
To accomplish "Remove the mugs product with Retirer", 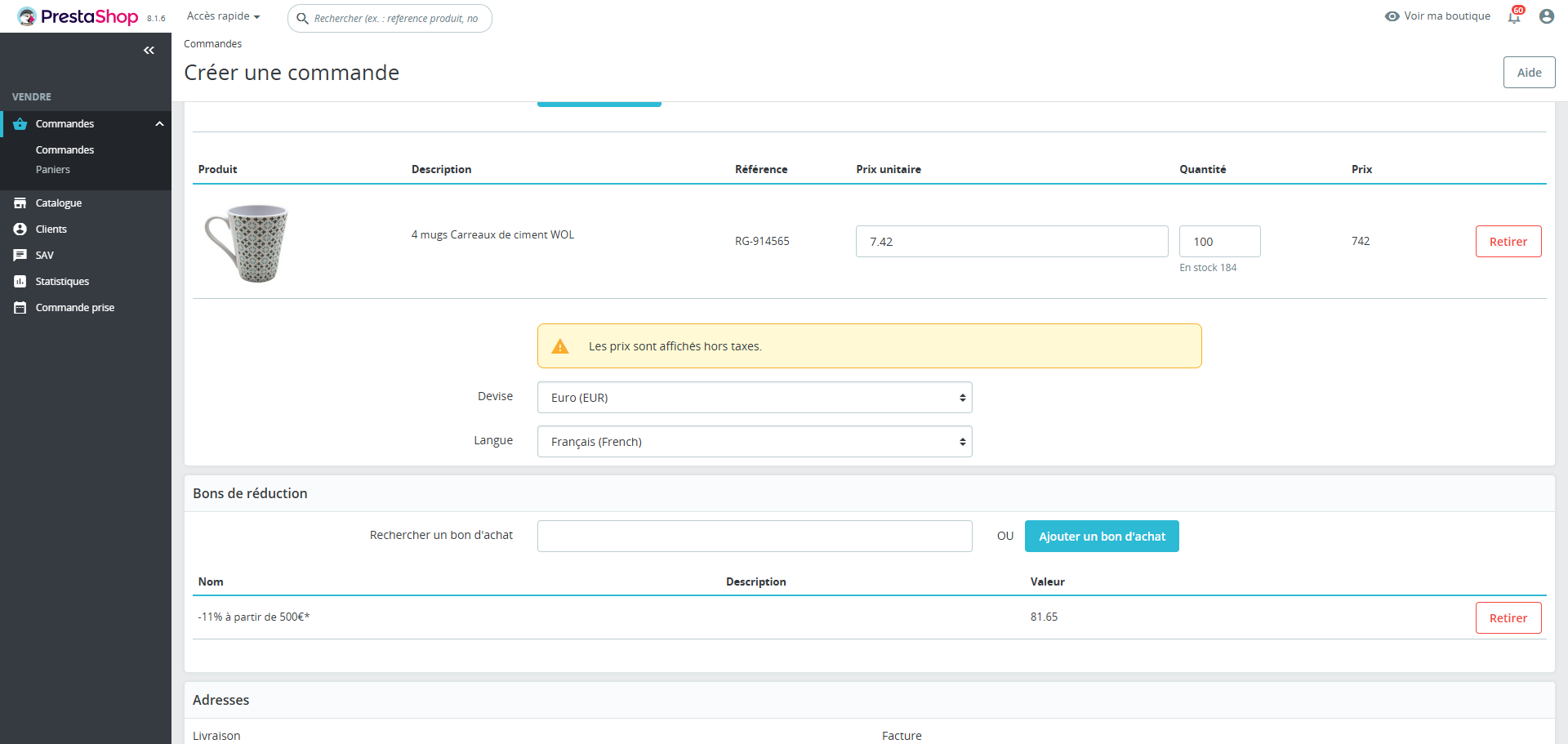I will (x=1508, y=242).
